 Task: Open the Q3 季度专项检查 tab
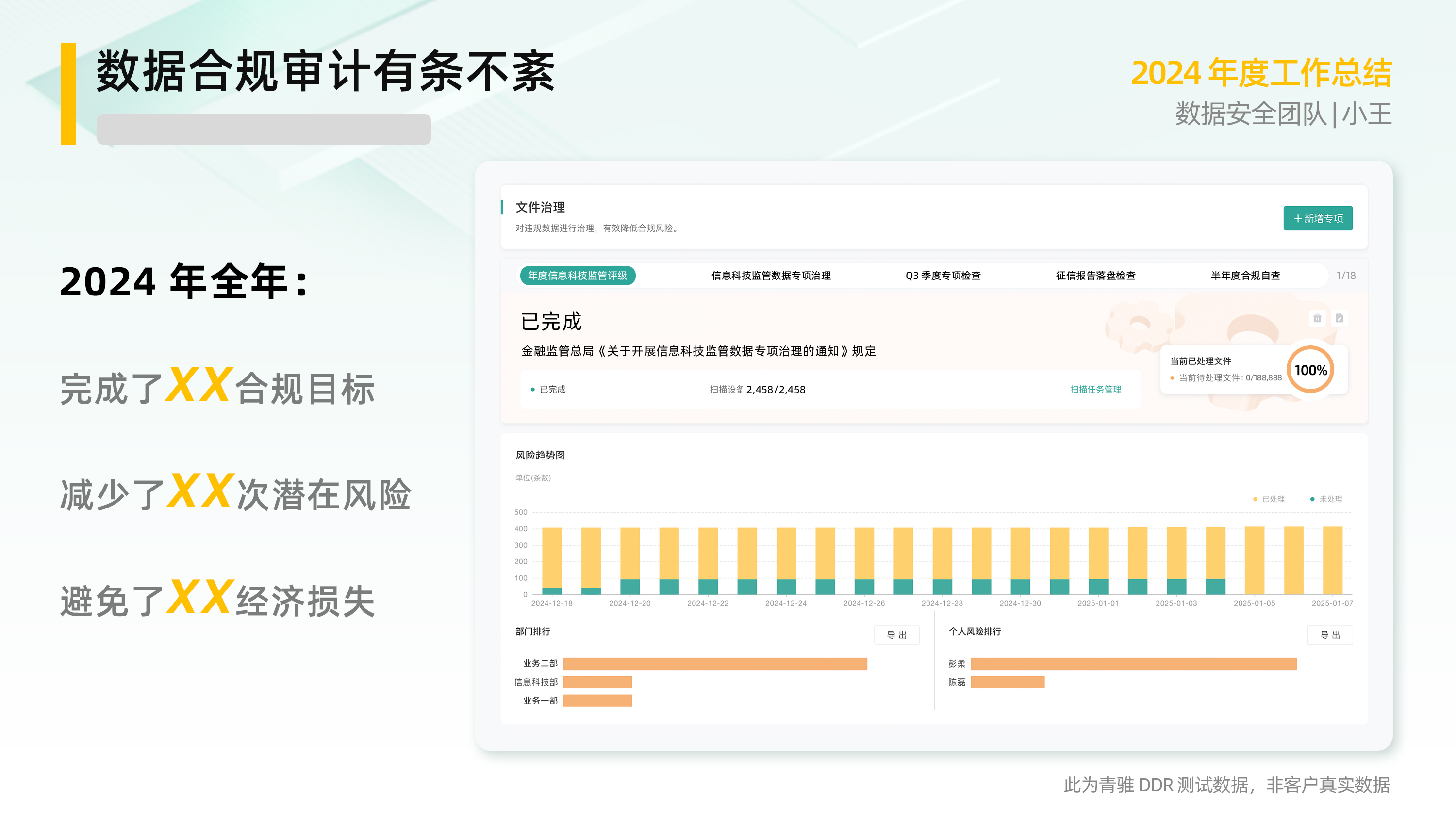pos(942,275)
